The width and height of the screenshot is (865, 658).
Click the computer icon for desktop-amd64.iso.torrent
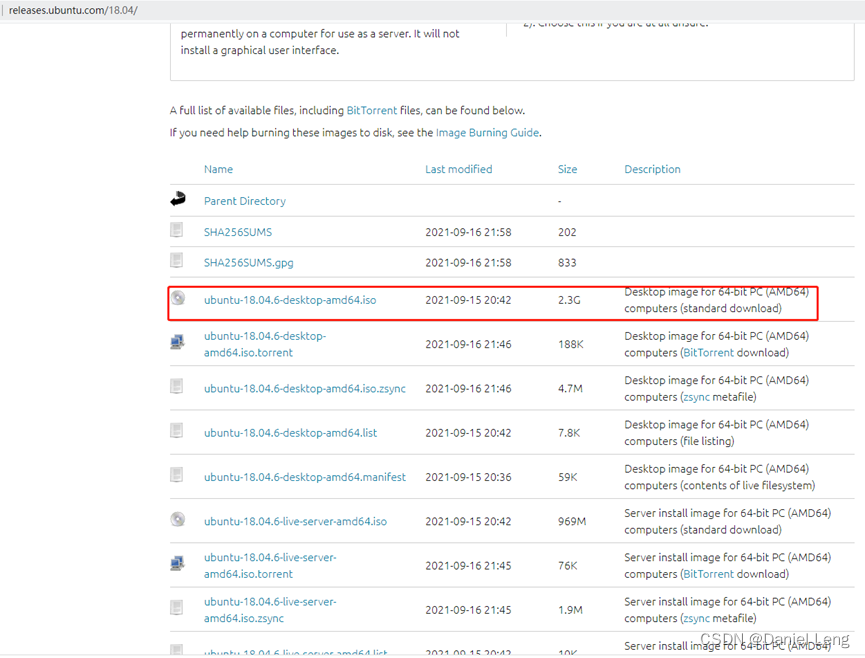(177, 342)
